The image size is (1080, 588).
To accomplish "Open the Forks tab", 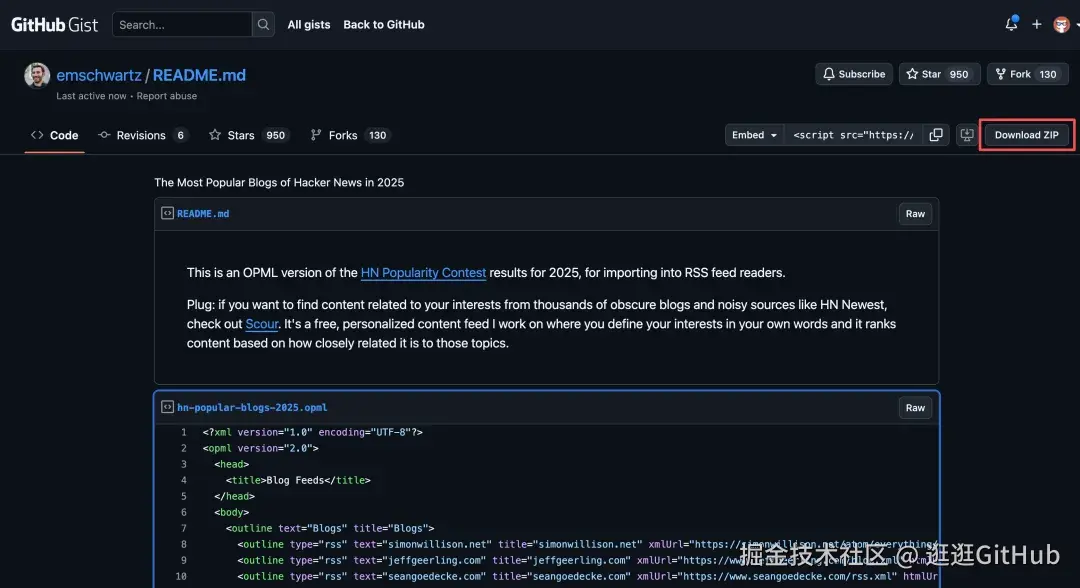I will (x=342, y=135).
